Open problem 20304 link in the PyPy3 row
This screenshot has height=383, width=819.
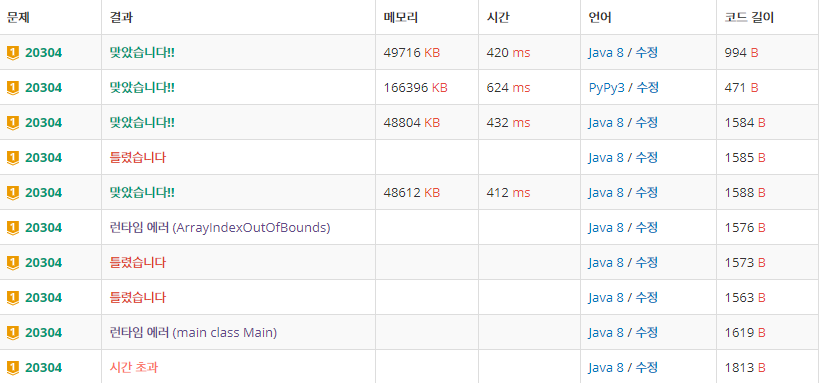(43, 87)
